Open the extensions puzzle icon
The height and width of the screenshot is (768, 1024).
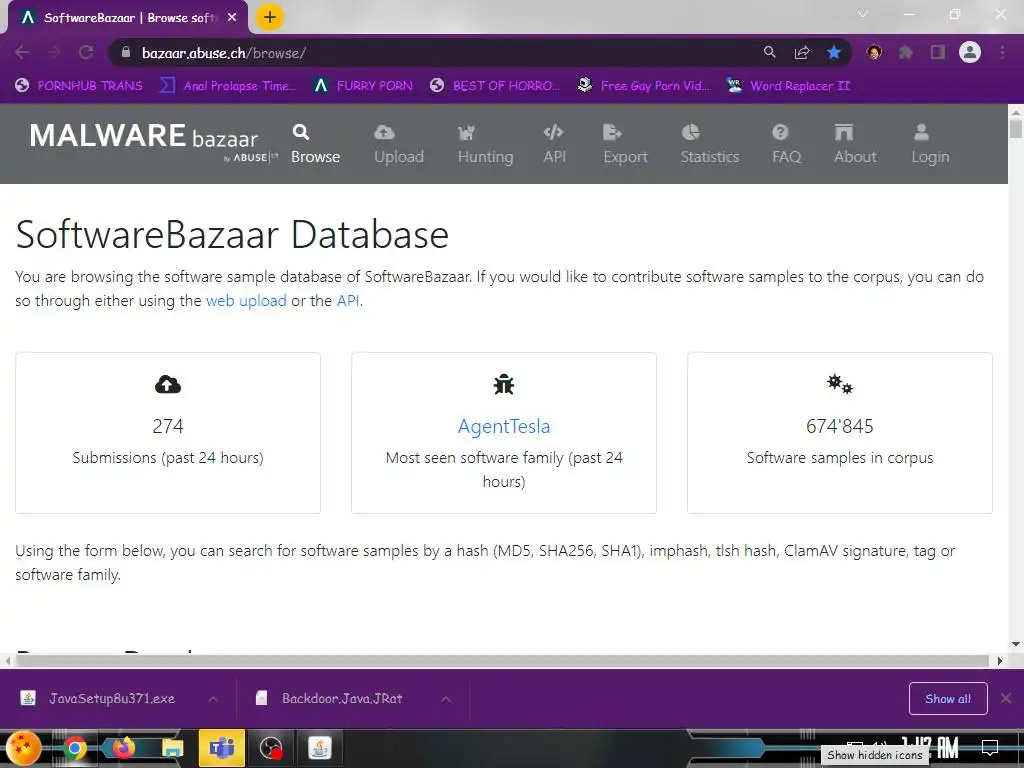click(906, 52)
